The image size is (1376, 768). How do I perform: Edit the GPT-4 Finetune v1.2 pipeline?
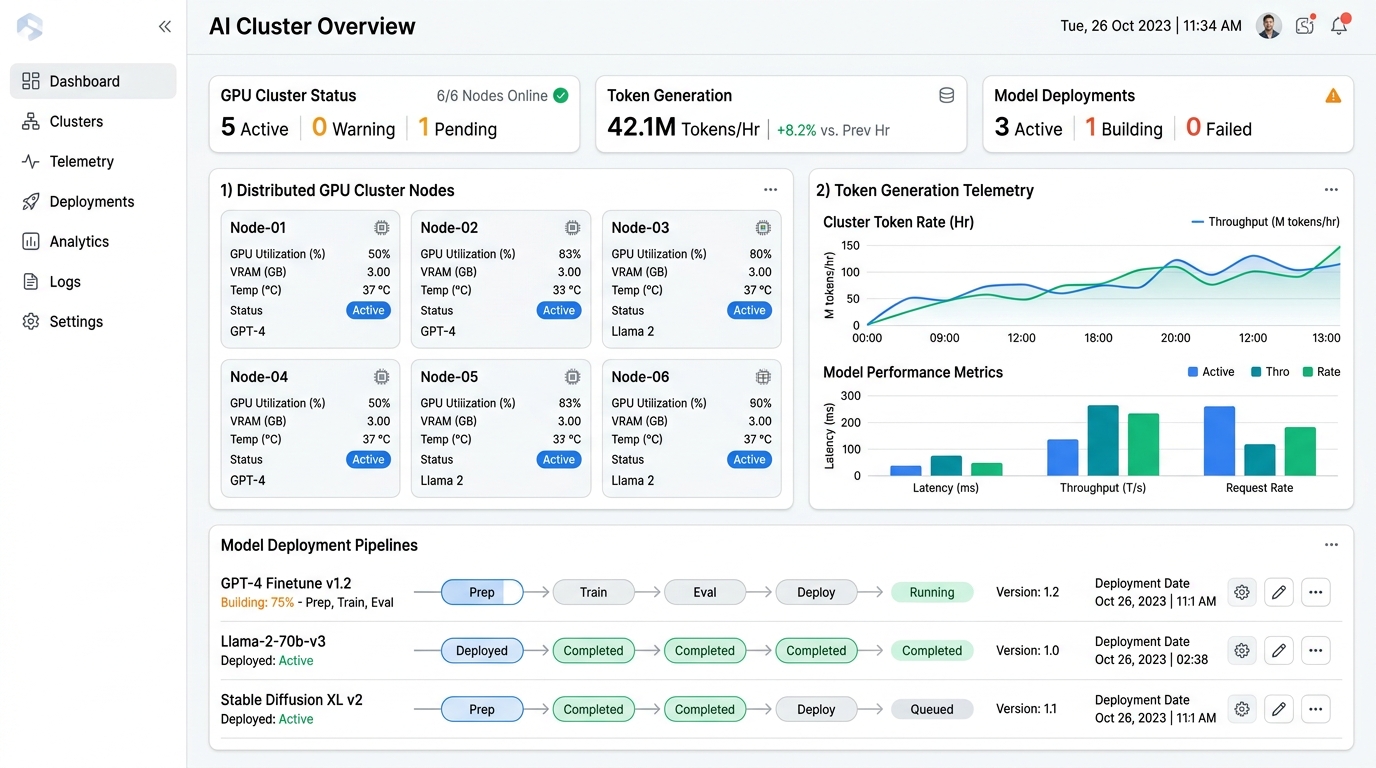pos(1278,592)
